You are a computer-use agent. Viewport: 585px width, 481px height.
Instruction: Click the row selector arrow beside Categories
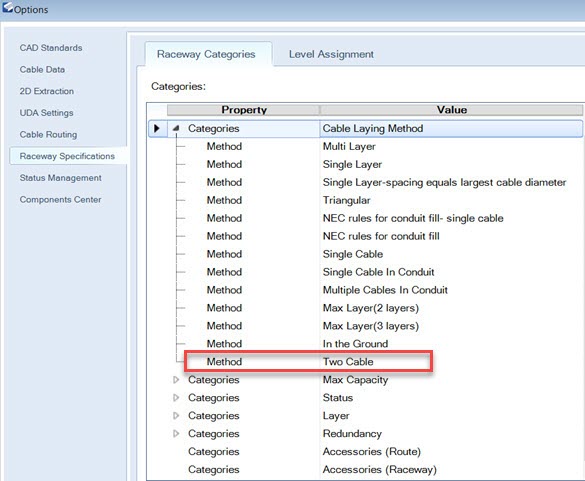157,128
